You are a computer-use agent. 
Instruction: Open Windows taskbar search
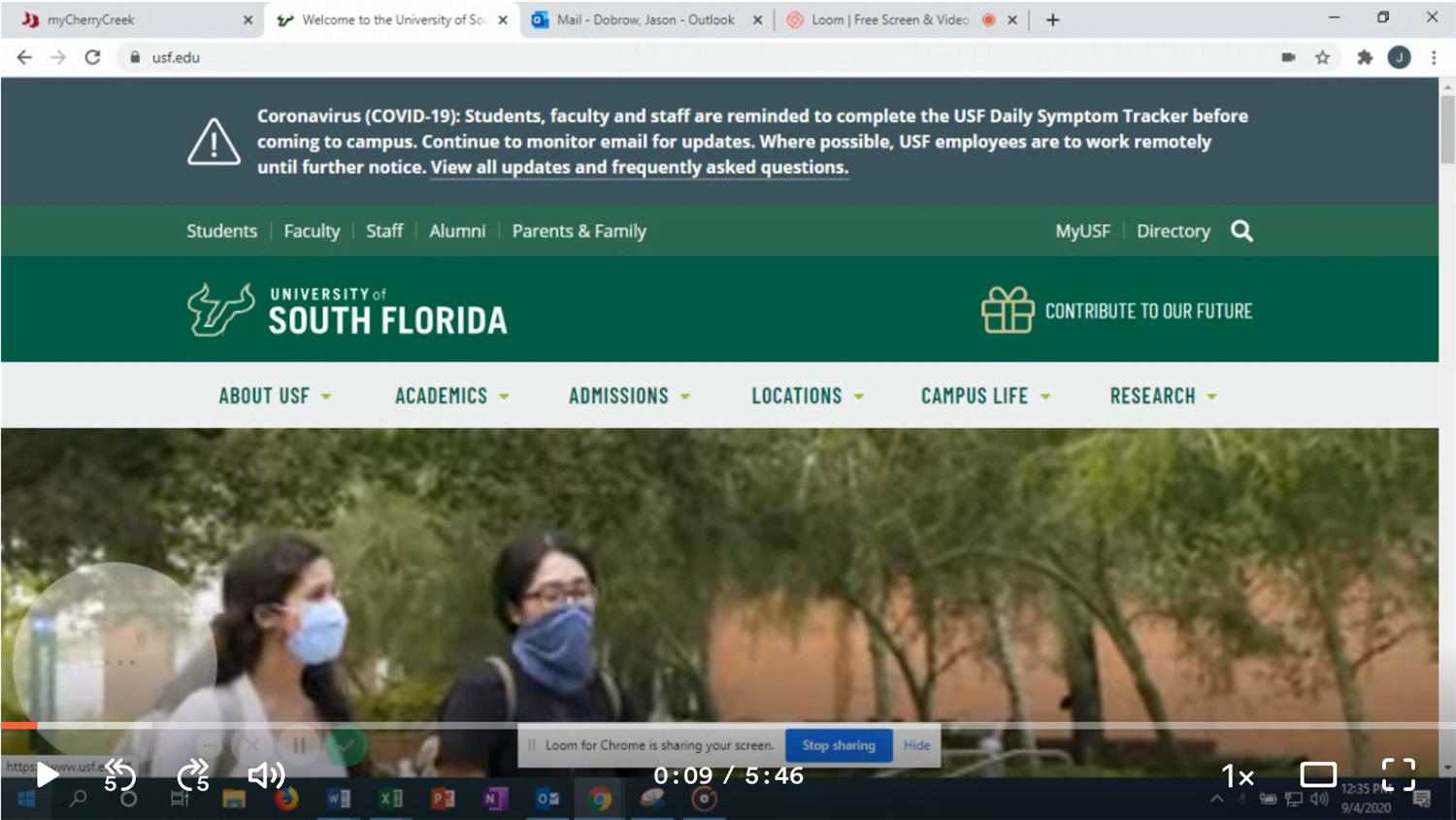point(78,799)
